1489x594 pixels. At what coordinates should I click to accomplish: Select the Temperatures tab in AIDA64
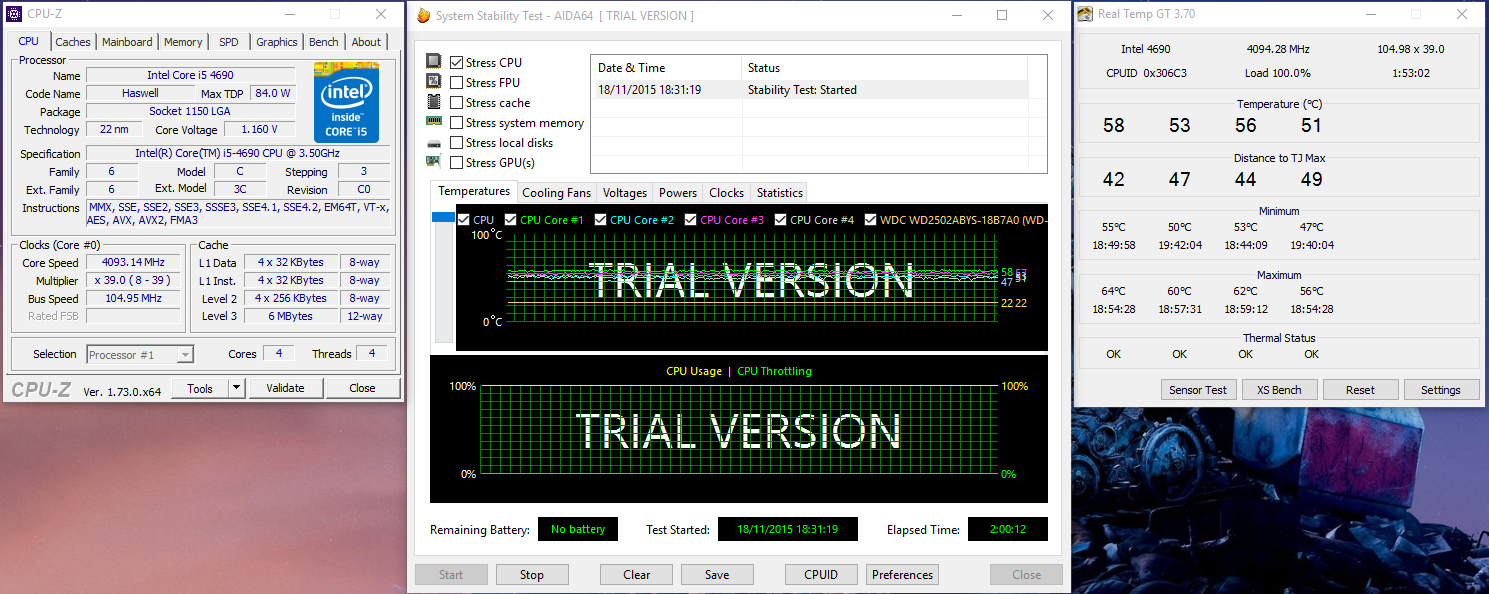click(474, 191)
